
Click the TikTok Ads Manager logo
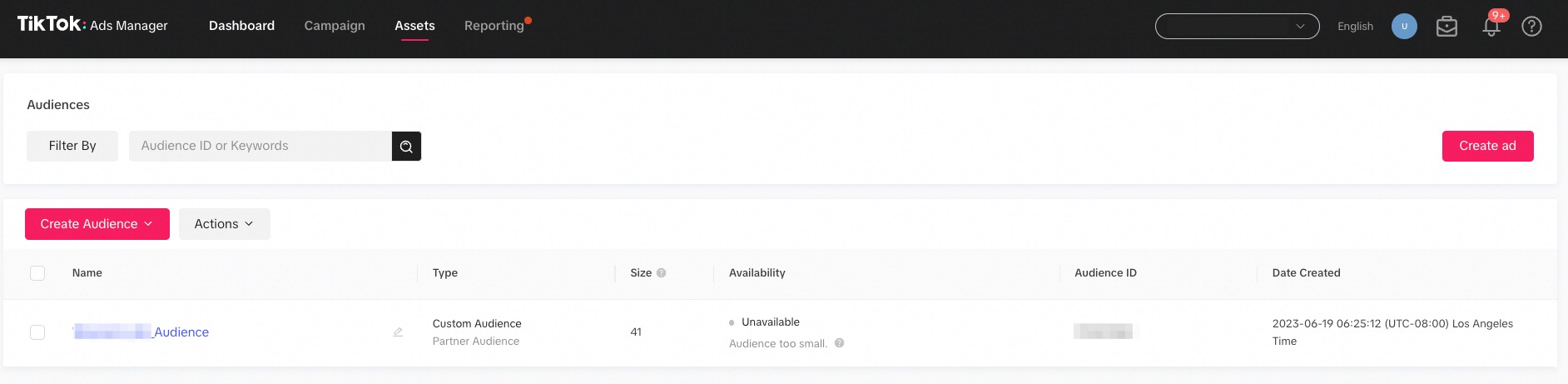click(x=92, y=25)
